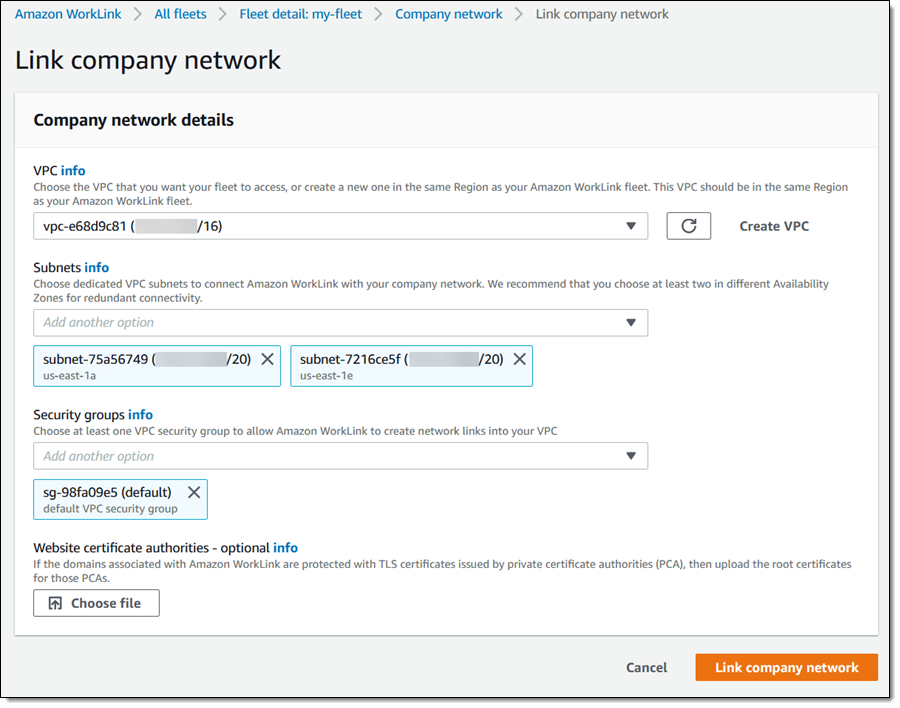
Task: Expand the Security groups dropdown arrow
Action: (631, 456)
